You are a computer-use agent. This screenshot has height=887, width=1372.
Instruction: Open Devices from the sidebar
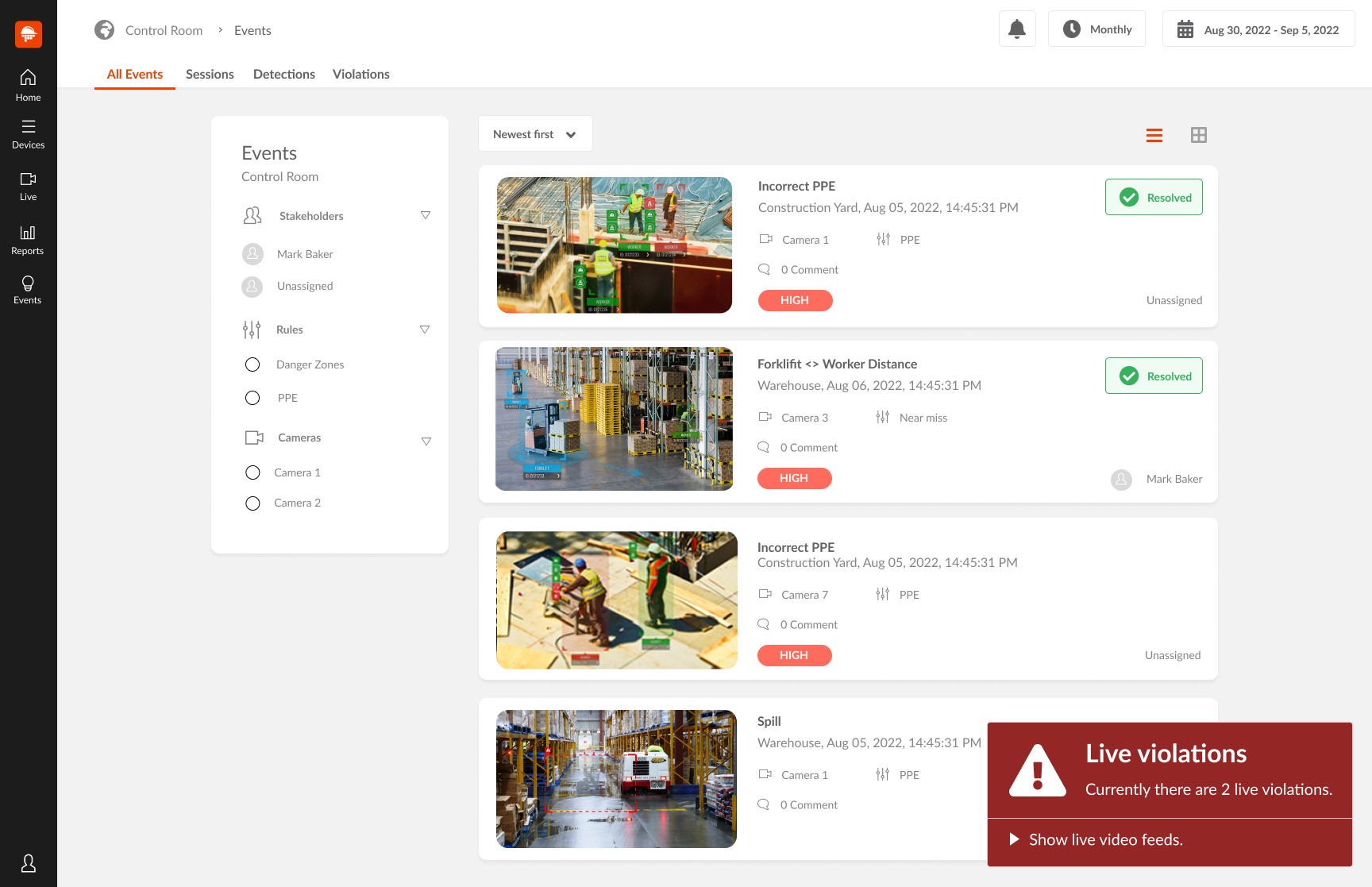(28, 134)
